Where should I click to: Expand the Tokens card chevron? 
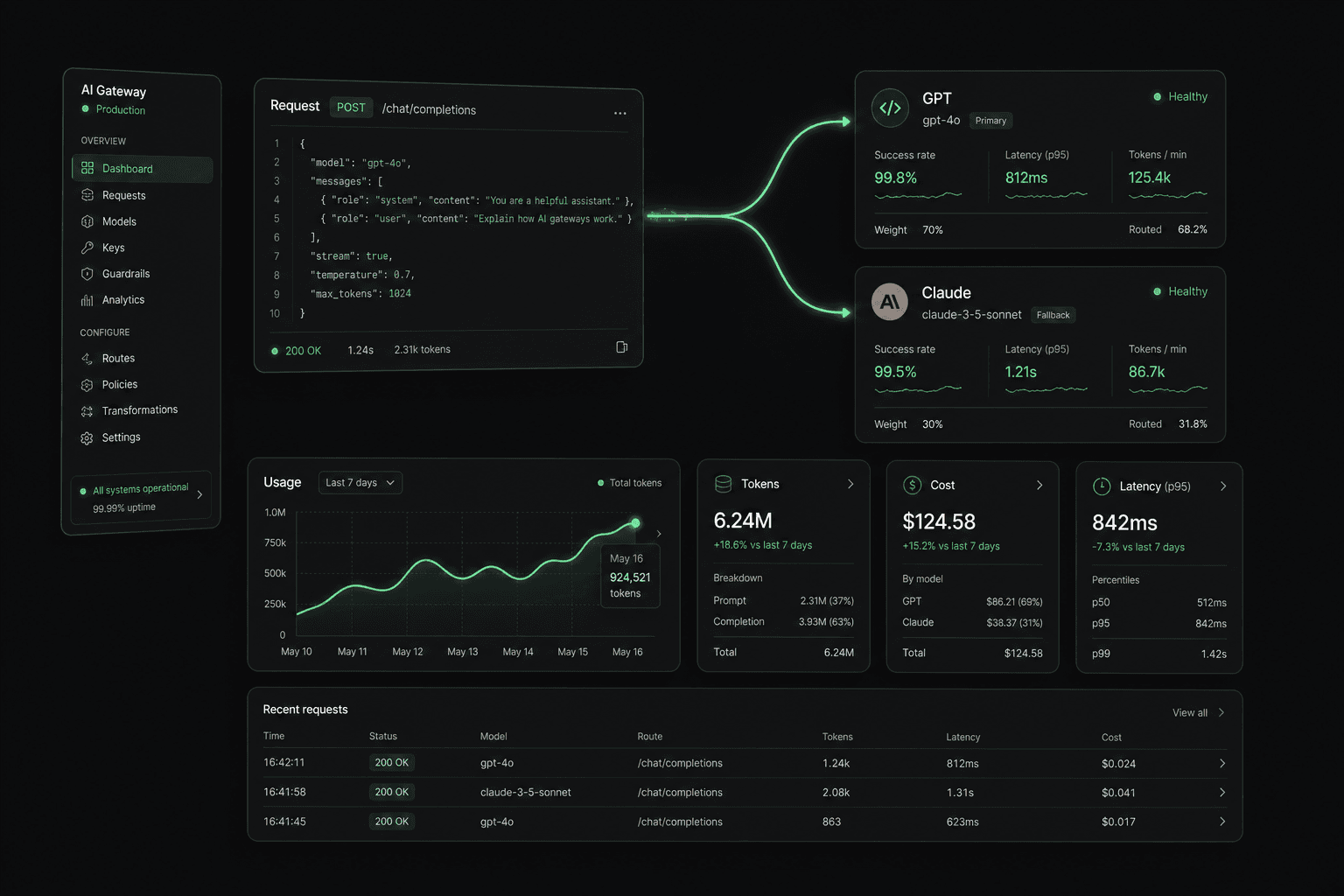coord(850,484)
